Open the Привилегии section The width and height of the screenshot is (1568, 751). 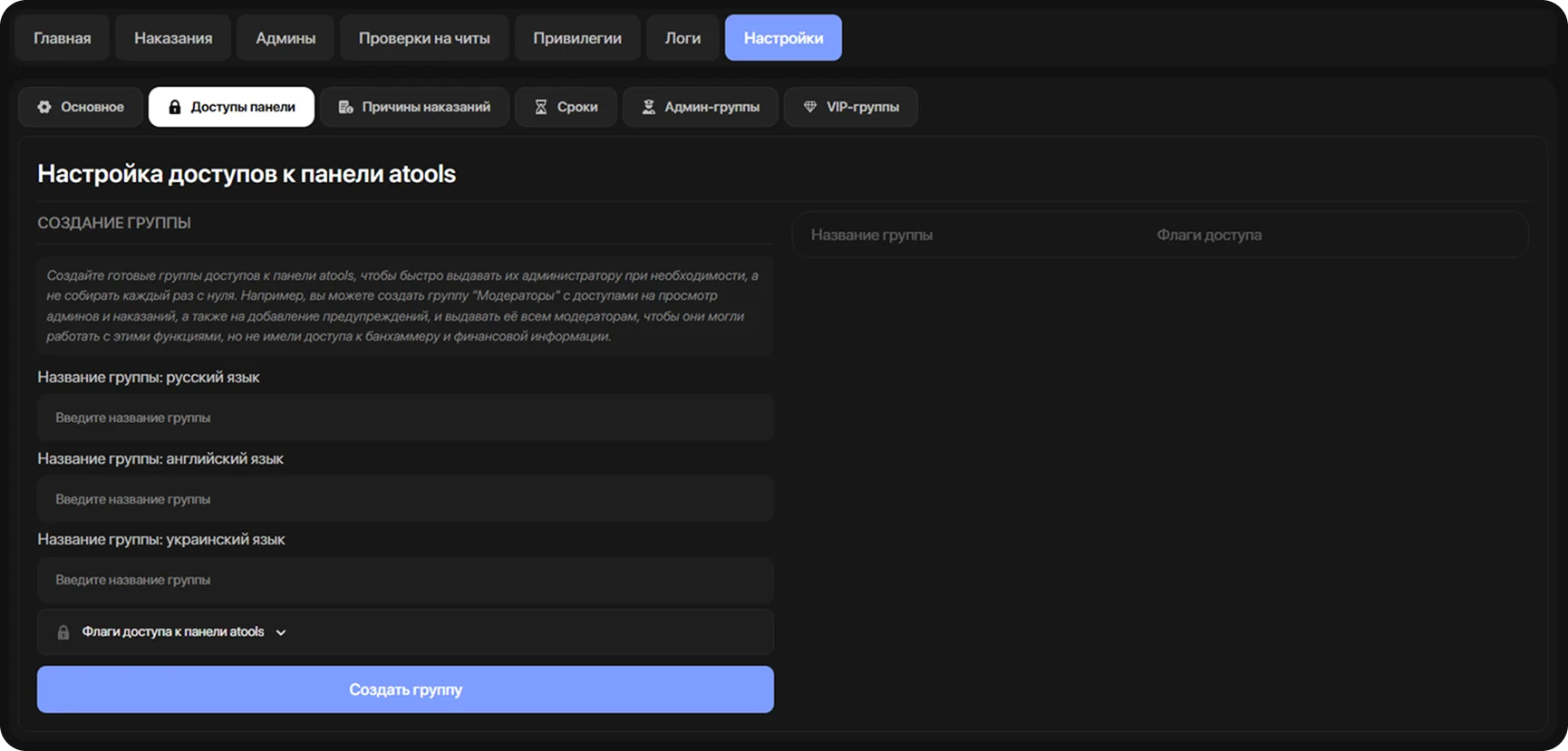[577, 38]
